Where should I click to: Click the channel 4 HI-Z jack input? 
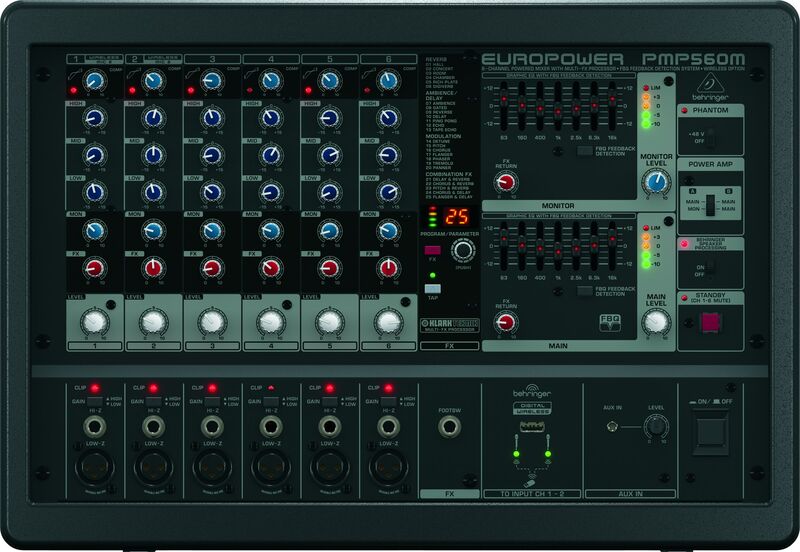[271, 426]
